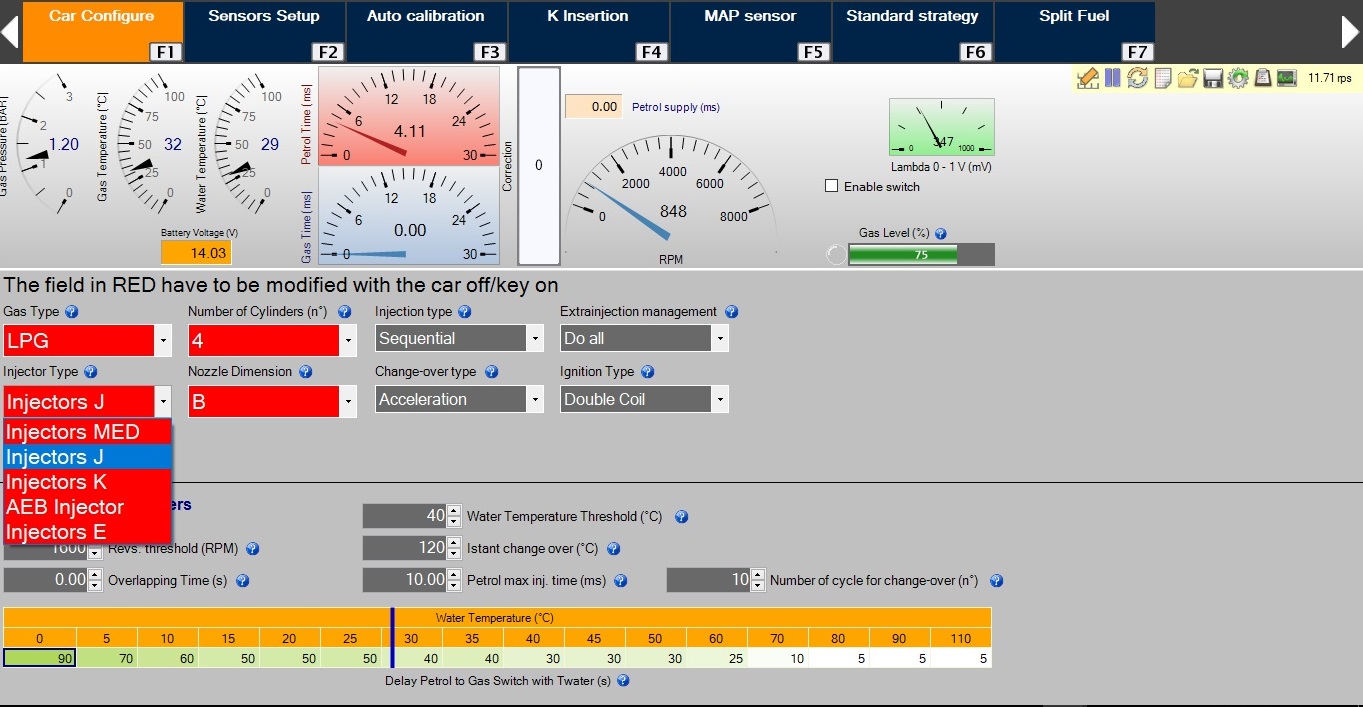Click the right arrow to scroll tabs
Image resolution: width=1363 pixels, height=707 pixels.
[1350, 32]
